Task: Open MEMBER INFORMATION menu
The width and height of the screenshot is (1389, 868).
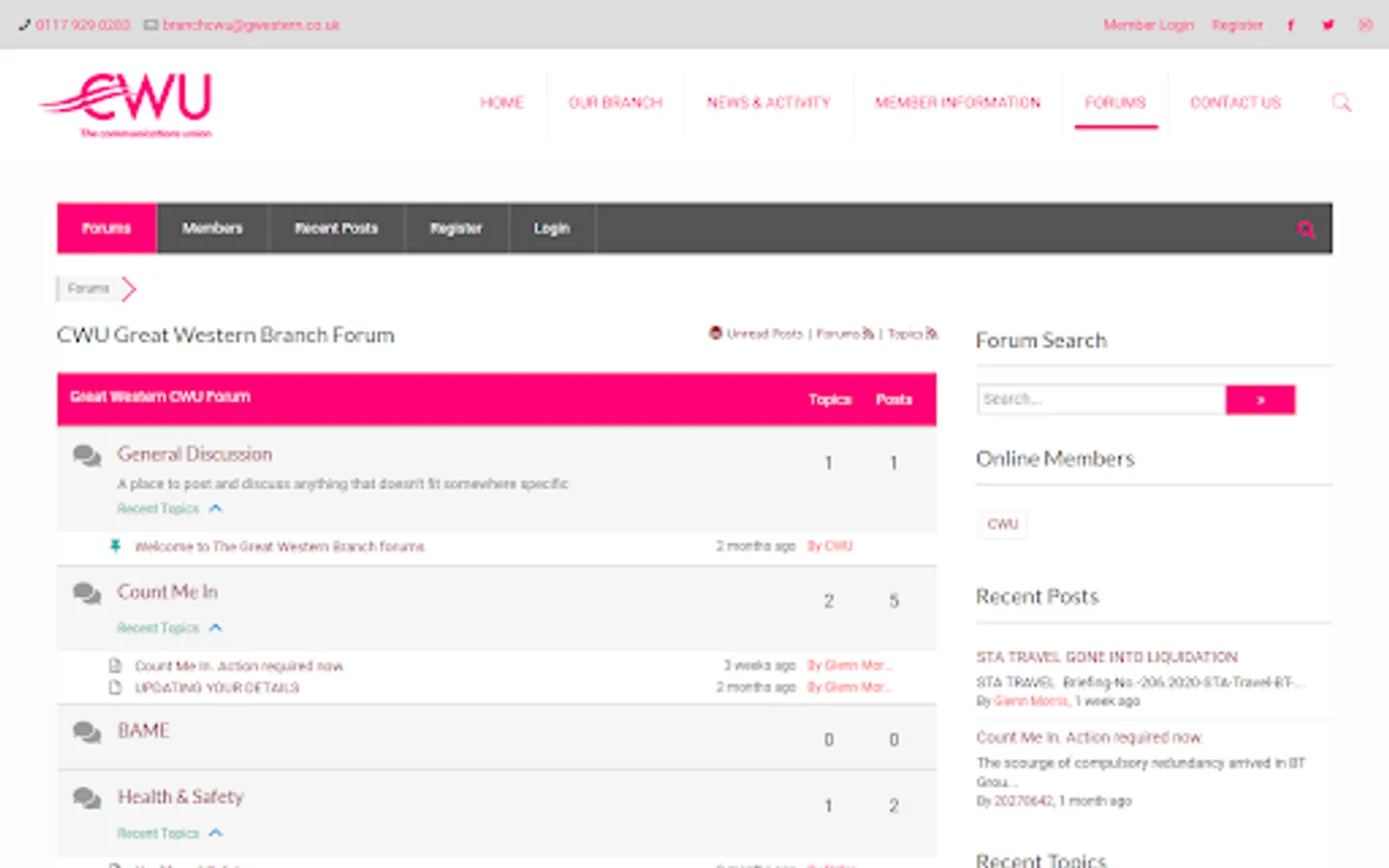Action: click(x=958, y=102)
